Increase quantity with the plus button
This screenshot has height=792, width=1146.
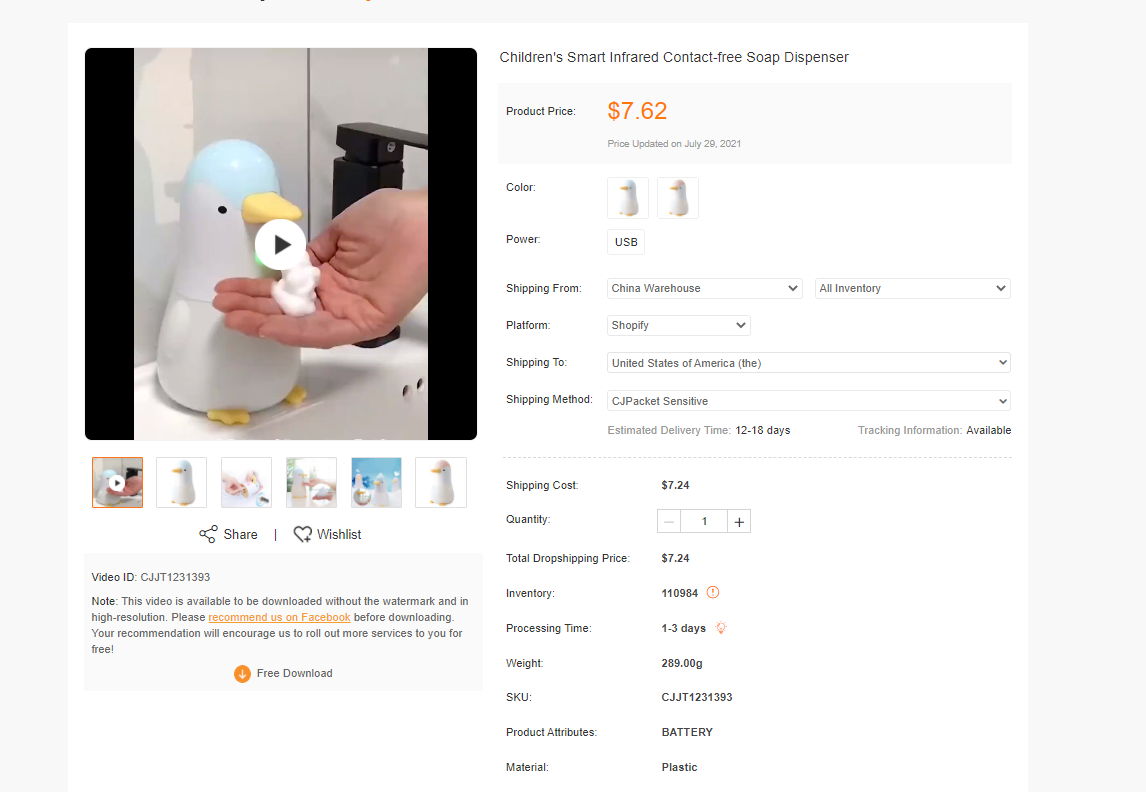[x=739, y=522]
